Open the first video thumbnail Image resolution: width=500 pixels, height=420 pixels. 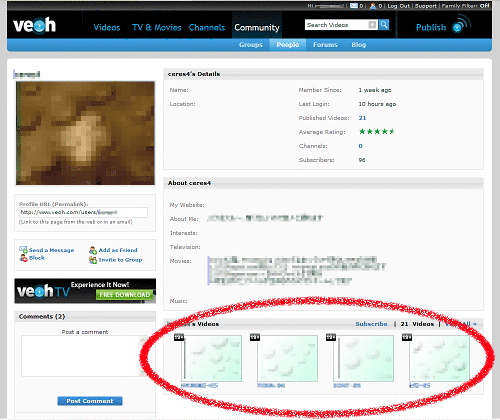pyautogui.click(x=211, y=358)
